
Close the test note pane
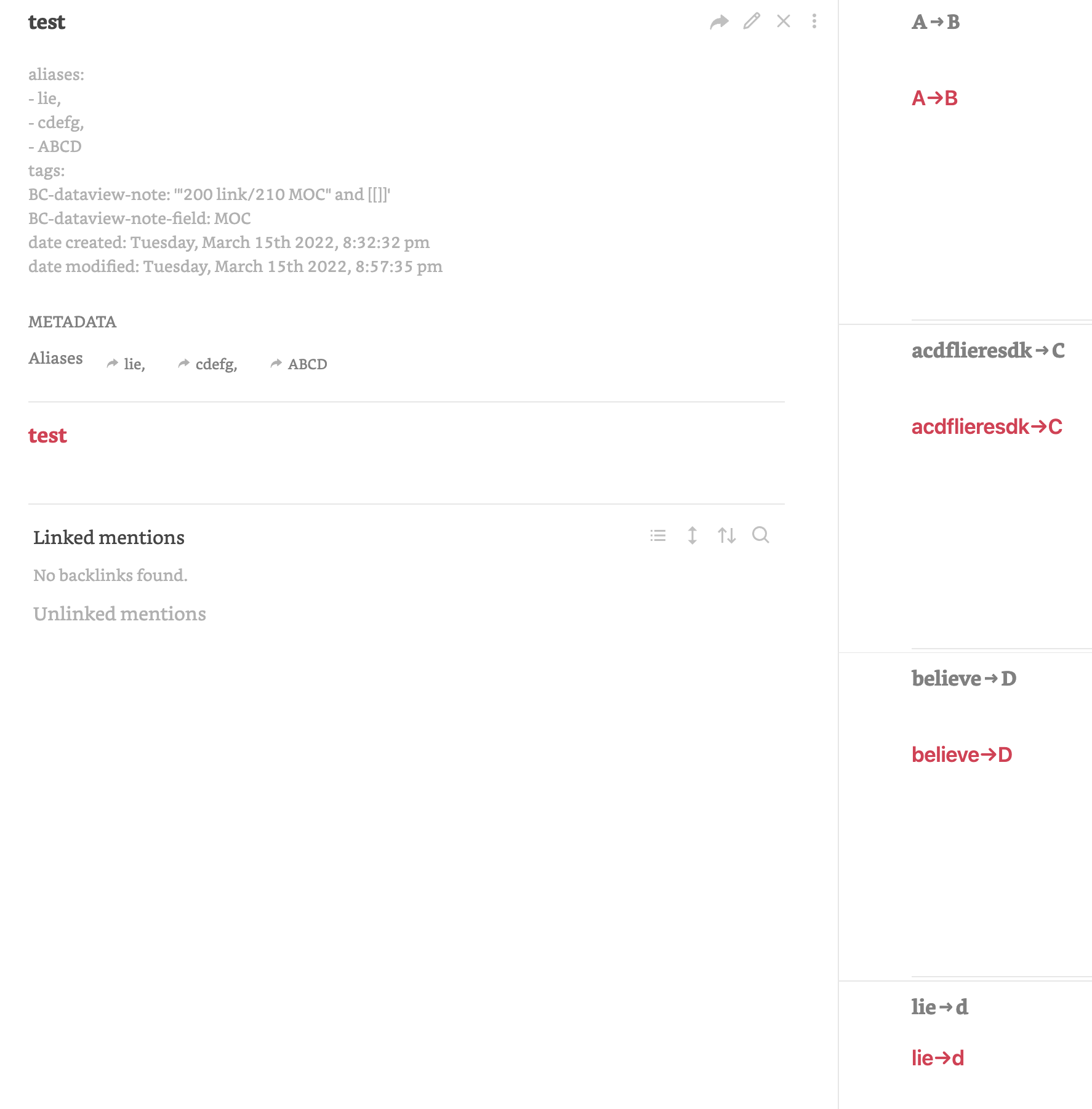coord(784,22)
